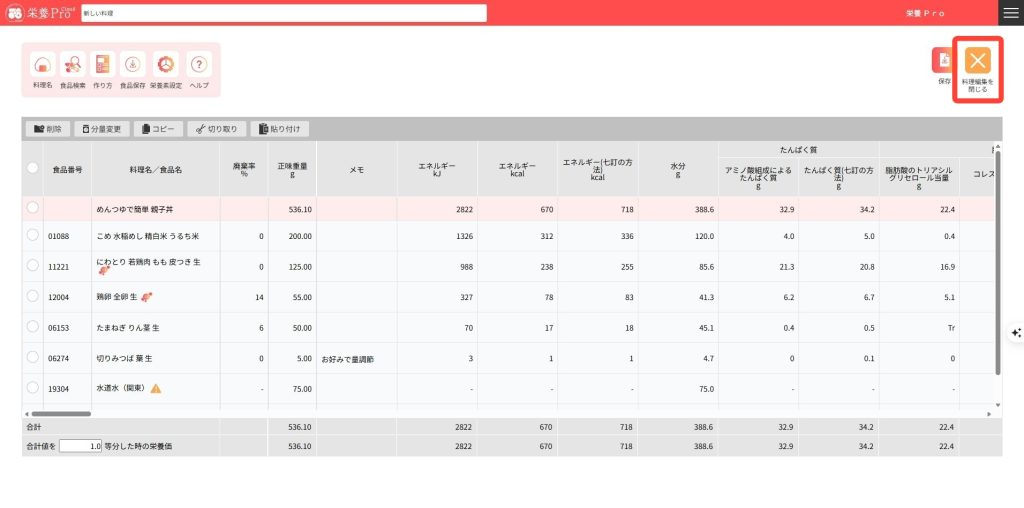Close dish editing with 料理編集を閉じる
This screenshot has width=1024, height=508.
pos(978,61)
